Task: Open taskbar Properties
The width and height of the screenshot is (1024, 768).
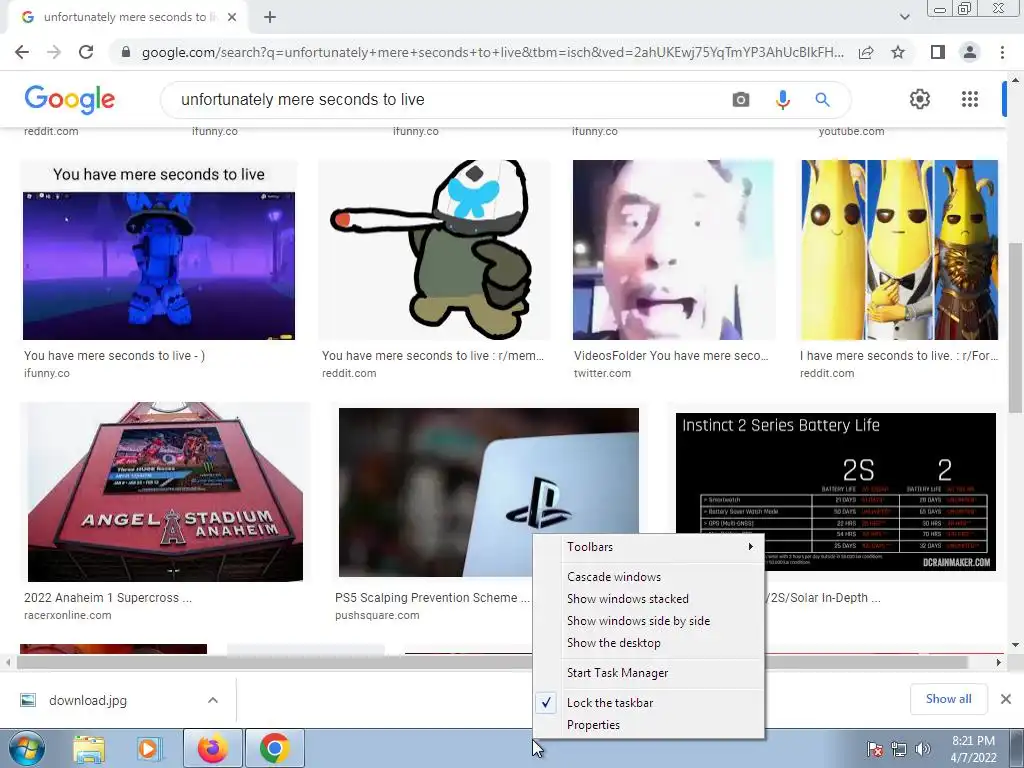Action: point(648,725)
